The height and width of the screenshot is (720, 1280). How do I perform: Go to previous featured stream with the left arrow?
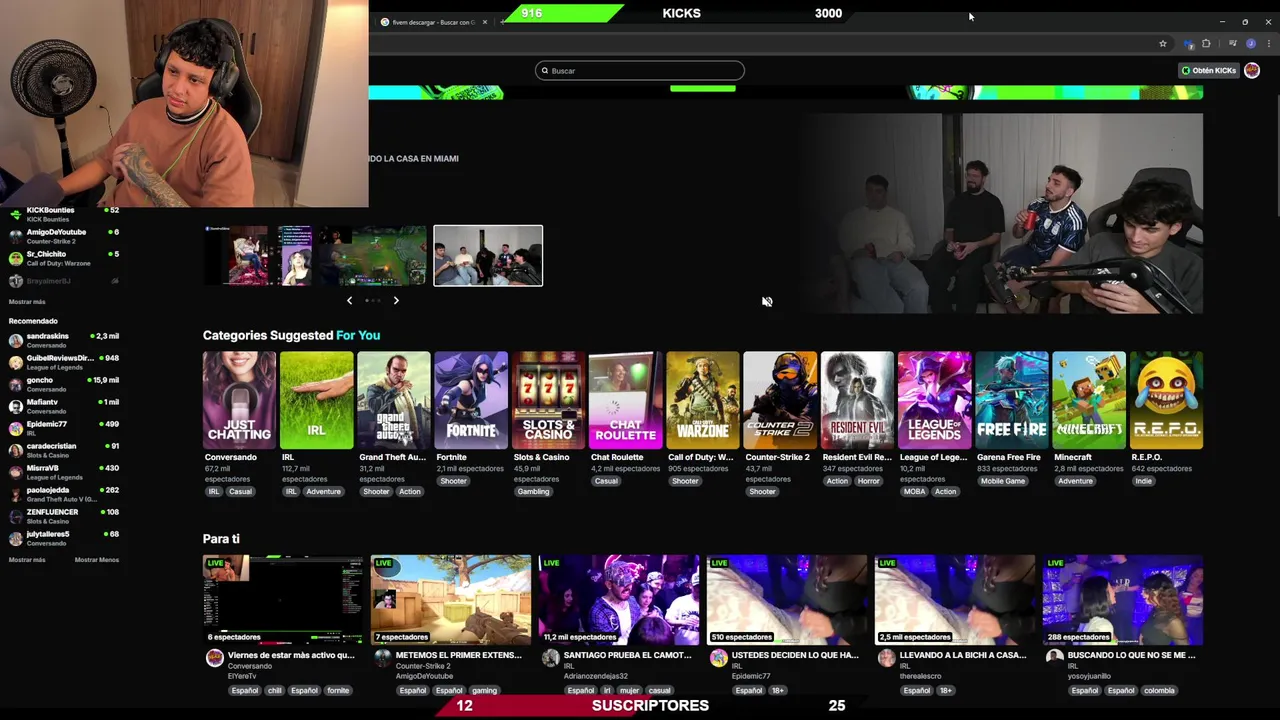[x=349, y=300]
